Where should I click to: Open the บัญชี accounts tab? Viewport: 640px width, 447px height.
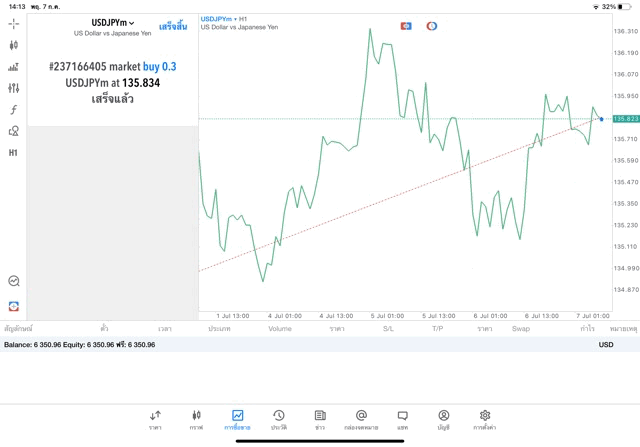click(444, 420)
